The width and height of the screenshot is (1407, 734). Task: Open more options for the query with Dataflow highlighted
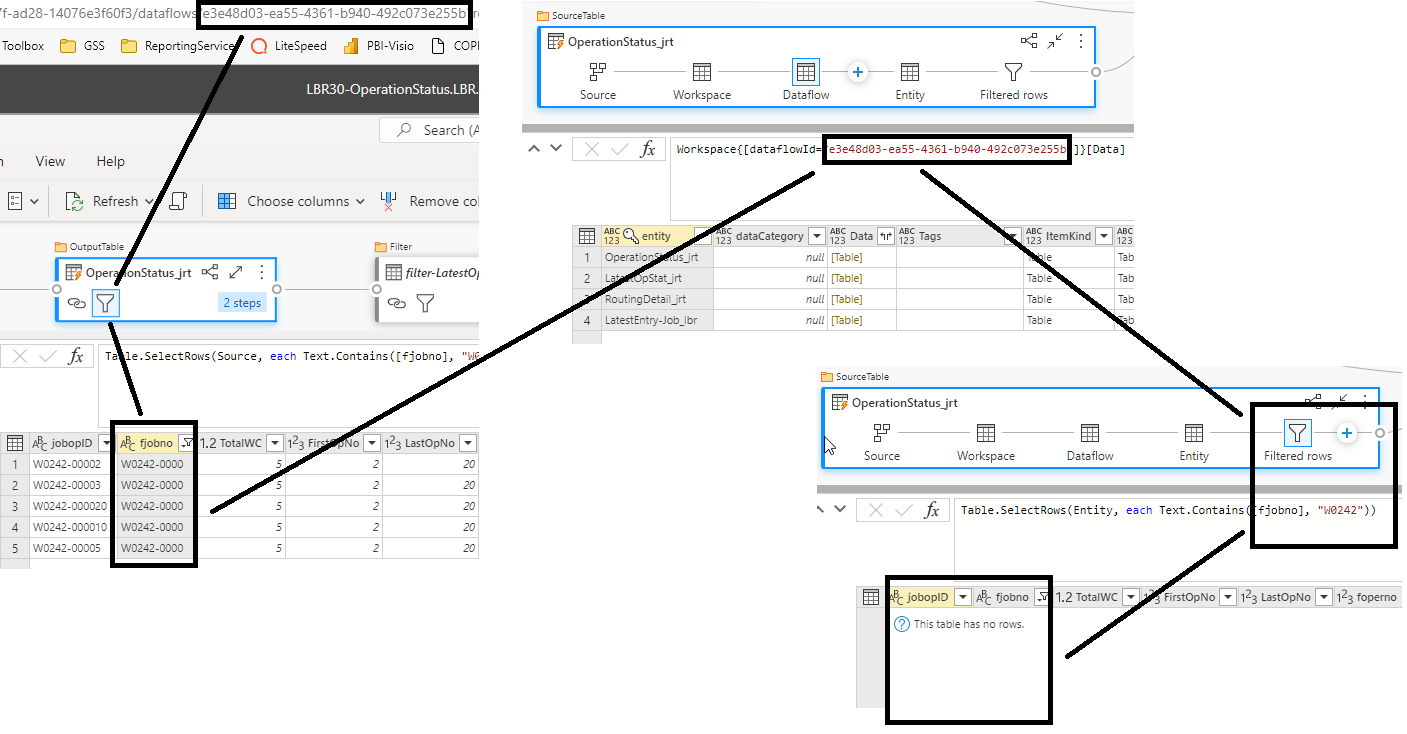(1080, 41)
